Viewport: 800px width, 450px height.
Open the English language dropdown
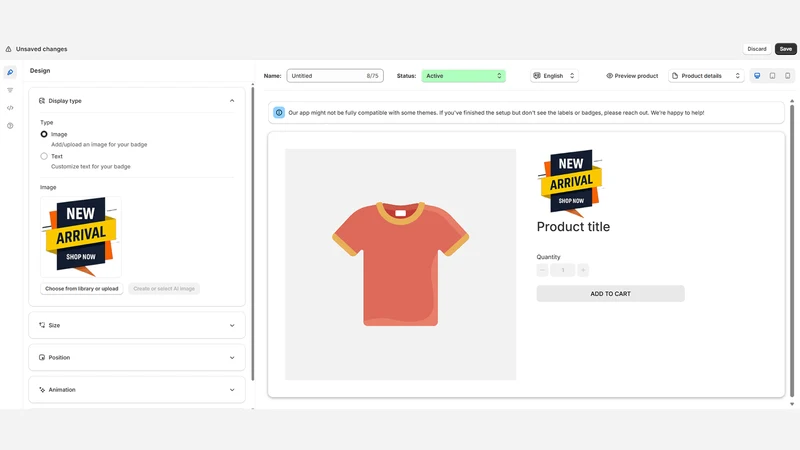click(x=554, y=76)
